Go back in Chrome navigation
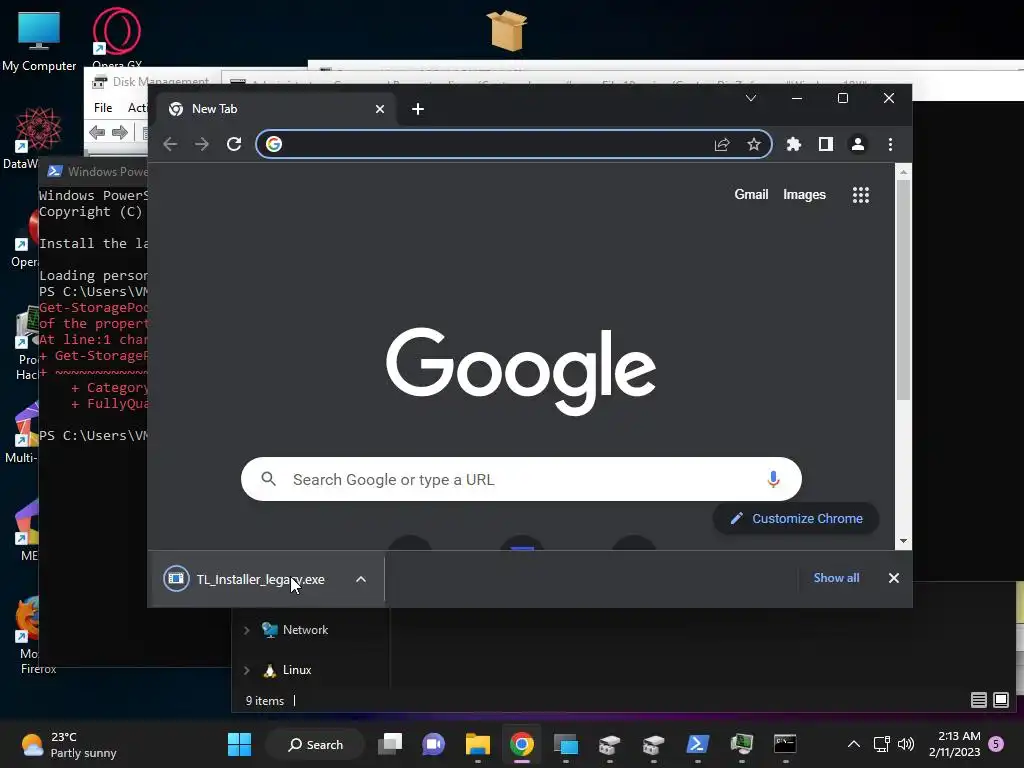 coord(170,144)
